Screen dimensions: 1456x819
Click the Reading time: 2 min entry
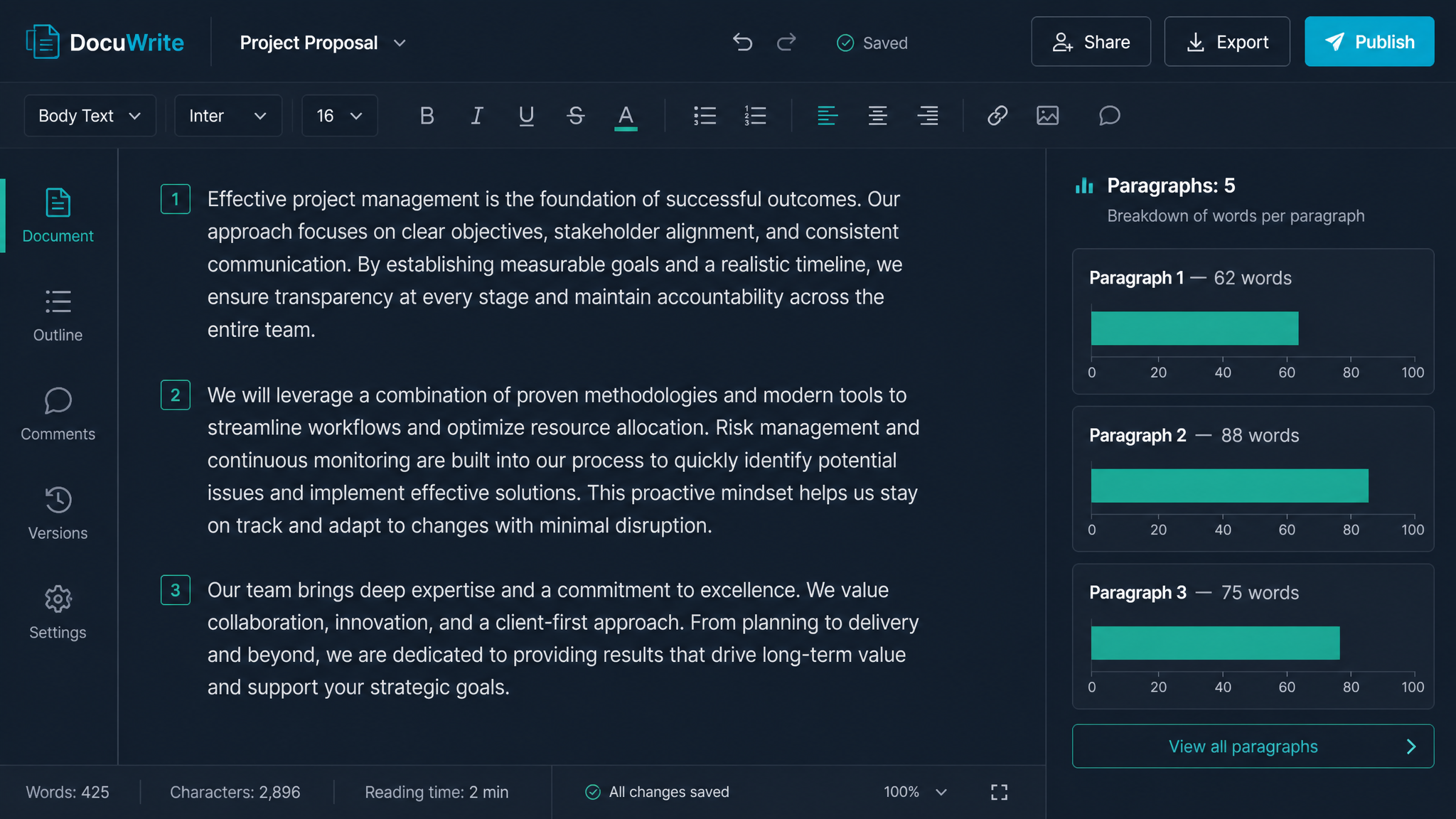click(x=437, y=792)
